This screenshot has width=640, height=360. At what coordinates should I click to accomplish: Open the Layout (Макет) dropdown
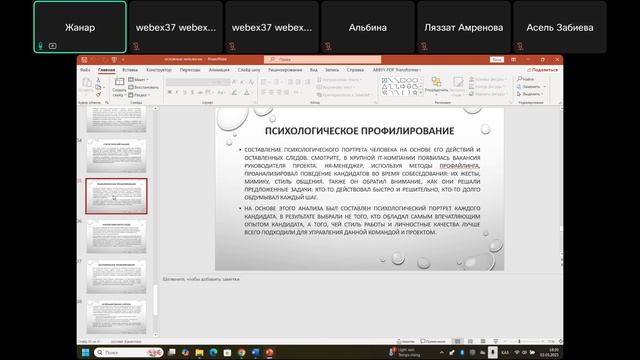click(139, 80)
